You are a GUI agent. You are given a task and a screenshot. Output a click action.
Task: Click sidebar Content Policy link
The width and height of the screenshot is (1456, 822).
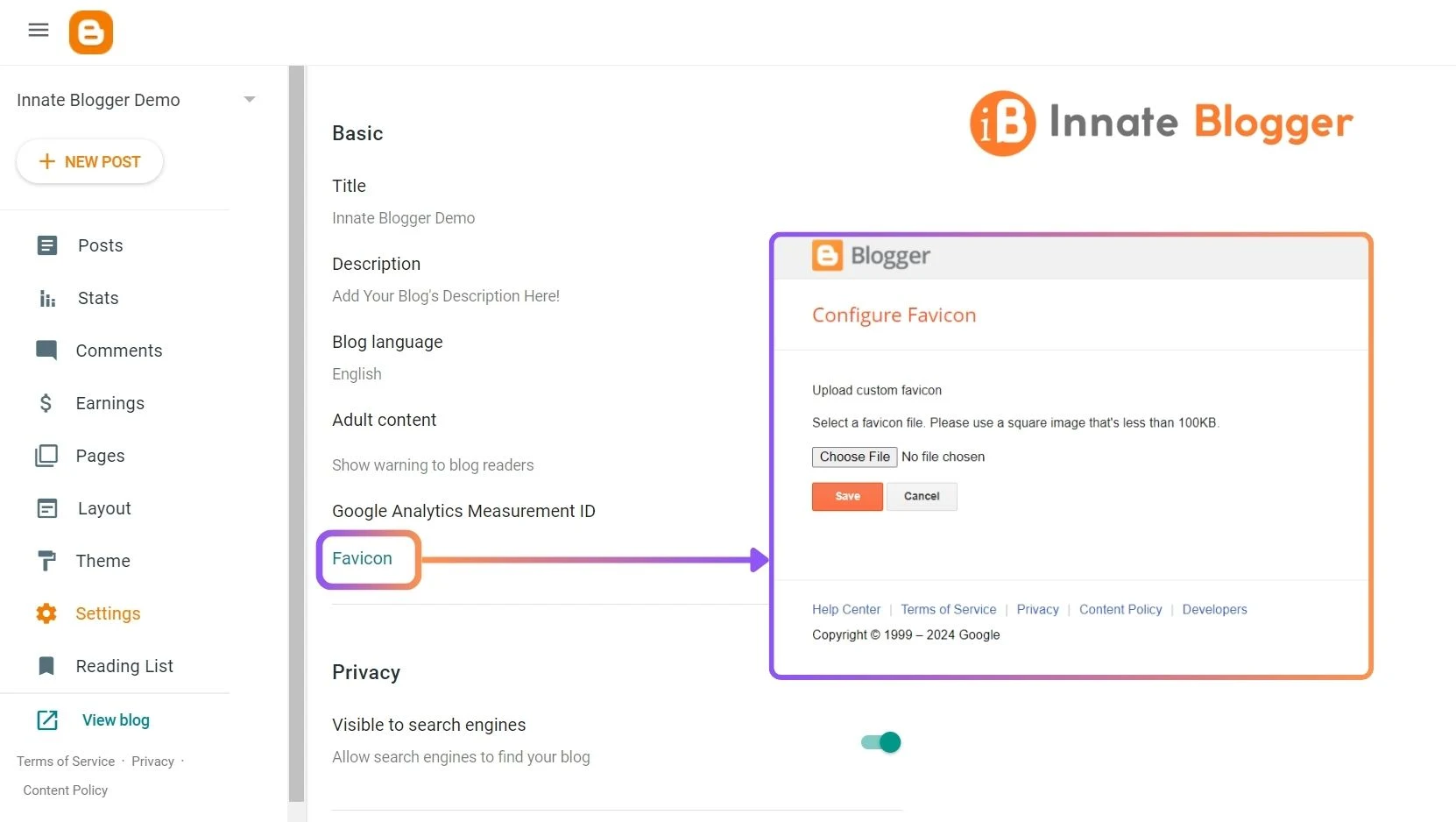click(66, 790)
